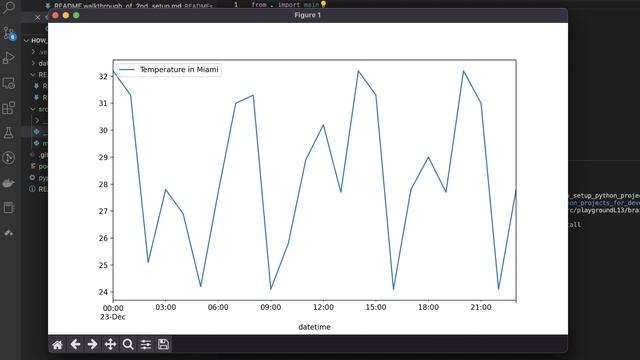The image size is (640, 360).
Task: Click the Figure 1 window title bar
Action: tap(308, 15)
